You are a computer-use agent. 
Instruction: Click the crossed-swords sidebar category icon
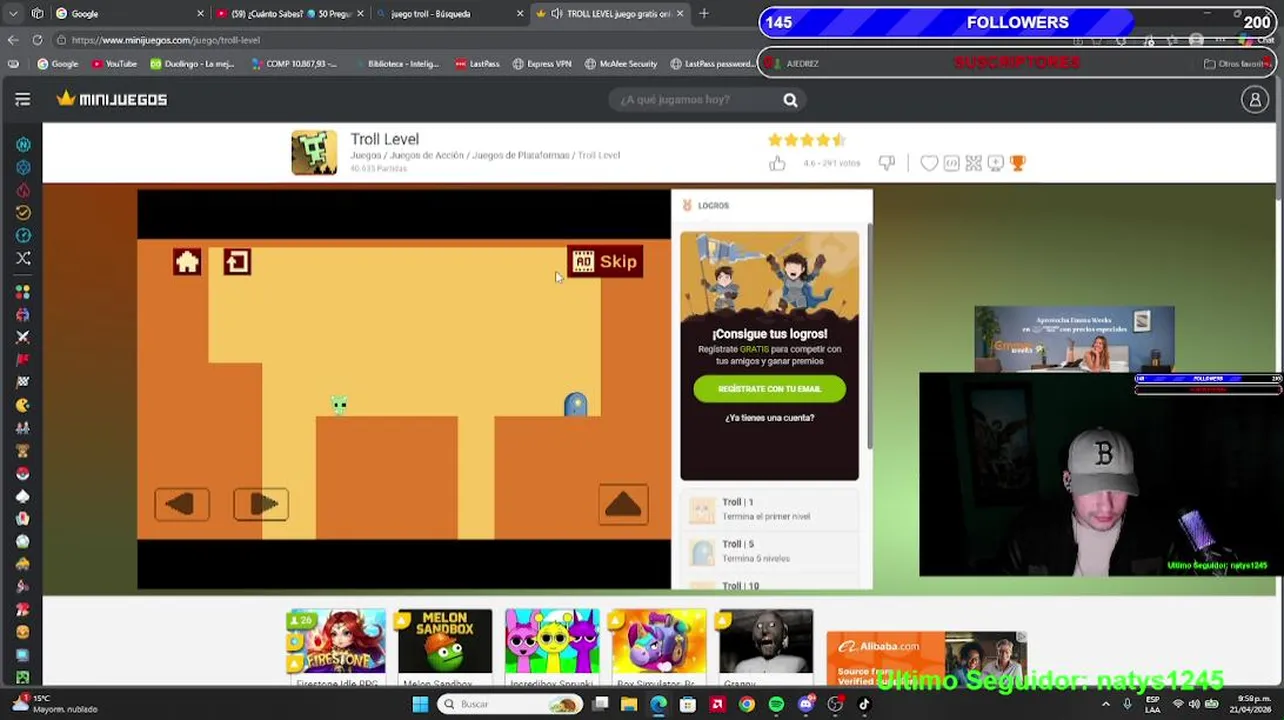point(22,337)
